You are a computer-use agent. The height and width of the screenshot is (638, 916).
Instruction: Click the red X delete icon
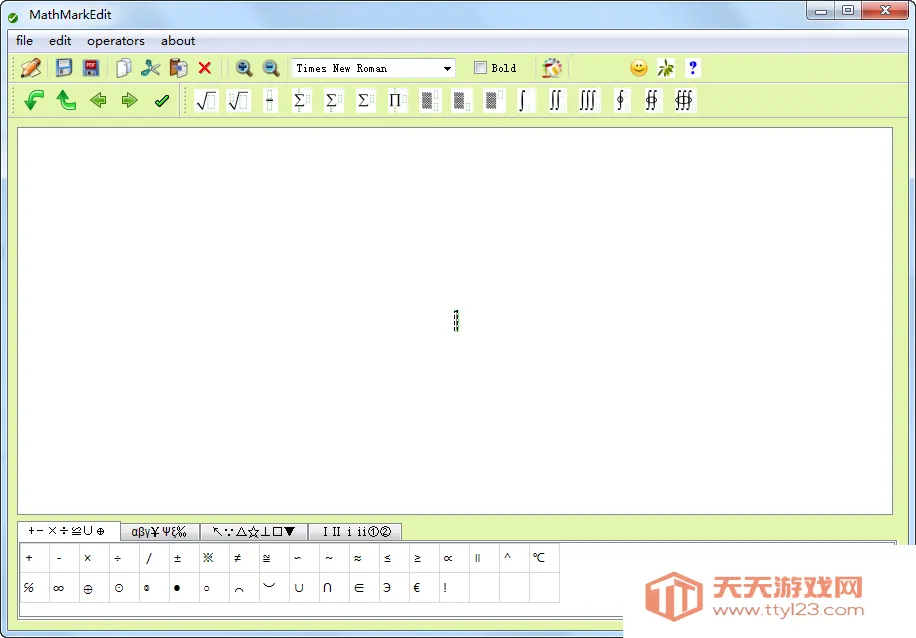[x=205, y=68]
